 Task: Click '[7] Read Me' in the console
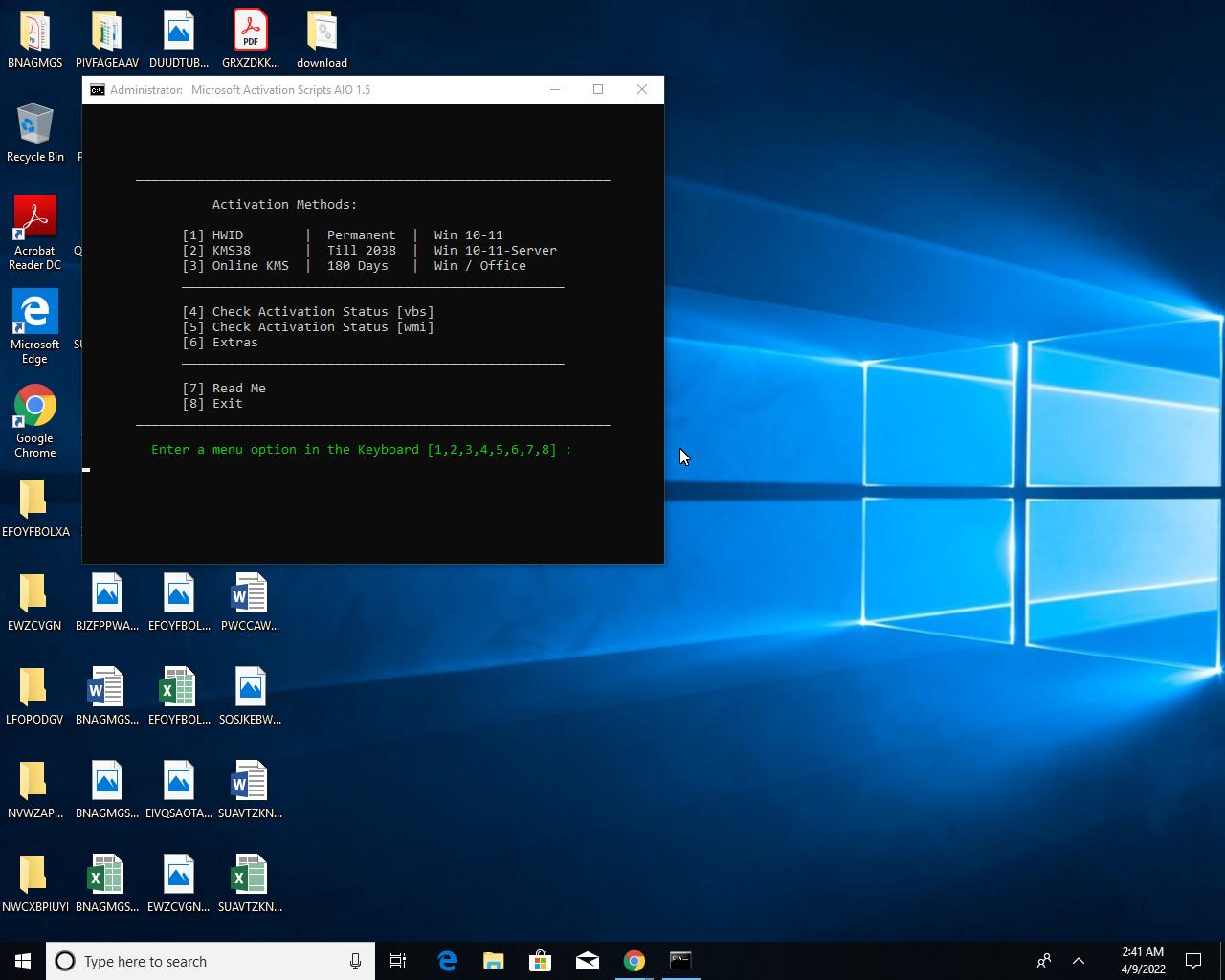(x=224, y=389)
